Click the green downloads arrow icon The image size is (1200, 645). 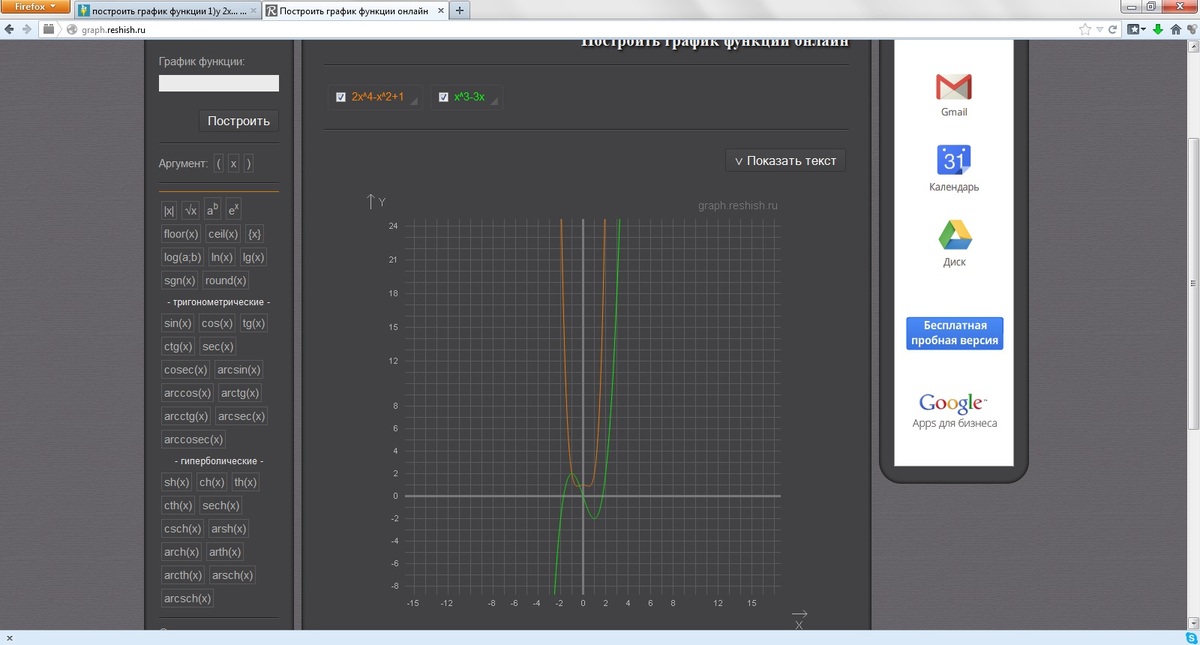pos(1157,30)
